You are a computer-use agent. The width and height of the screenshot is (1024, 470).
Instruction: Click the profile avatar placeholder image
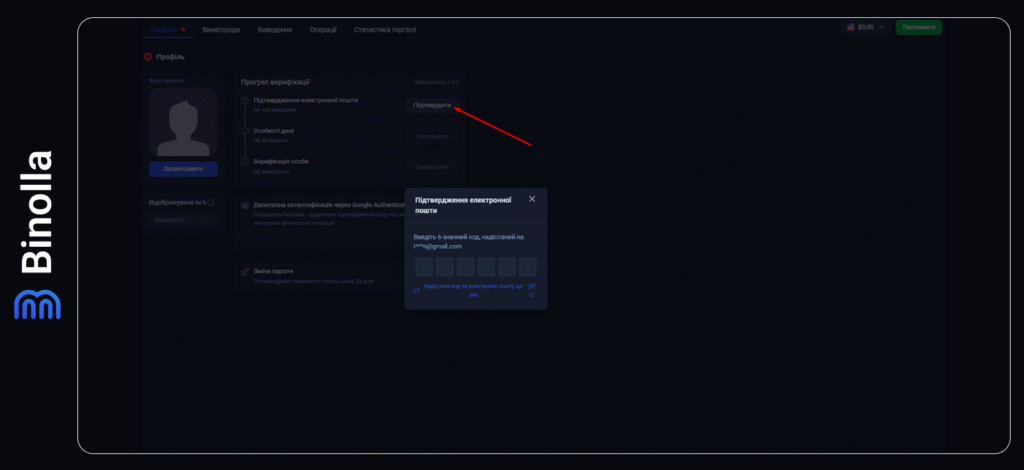coord(183,123)
